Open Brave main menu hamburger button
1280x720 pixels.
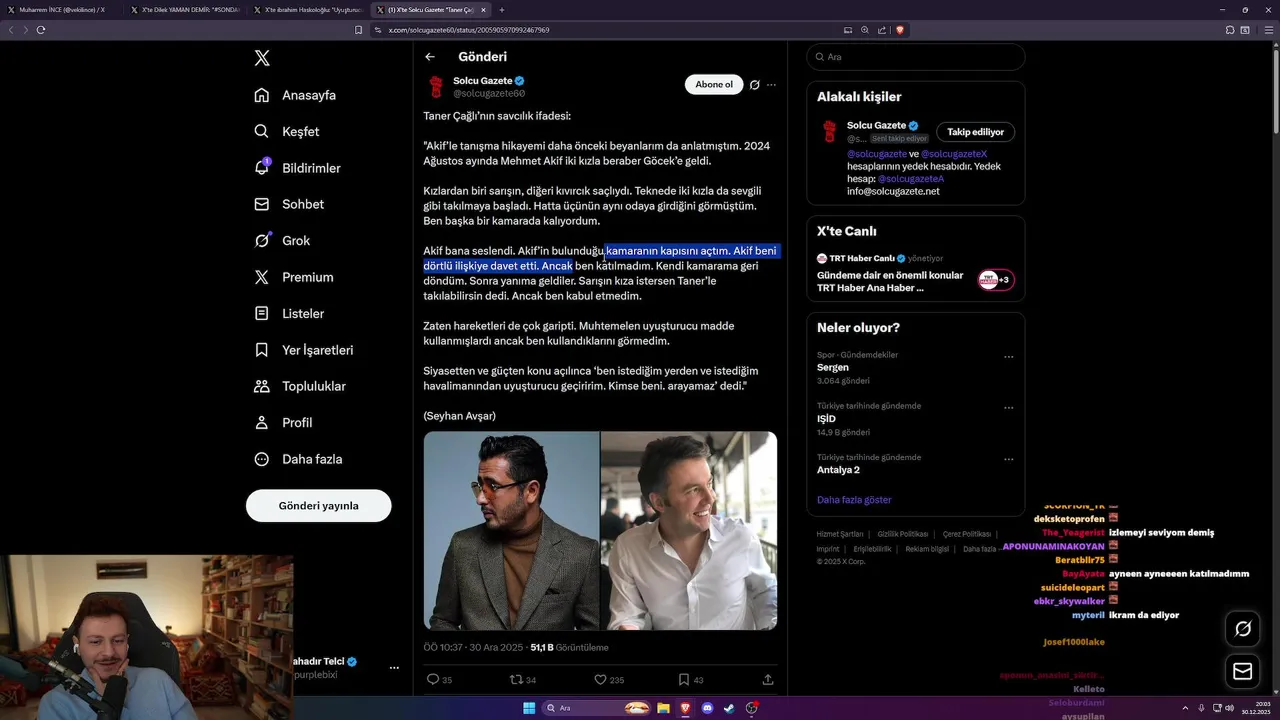tap(1268, 30)
